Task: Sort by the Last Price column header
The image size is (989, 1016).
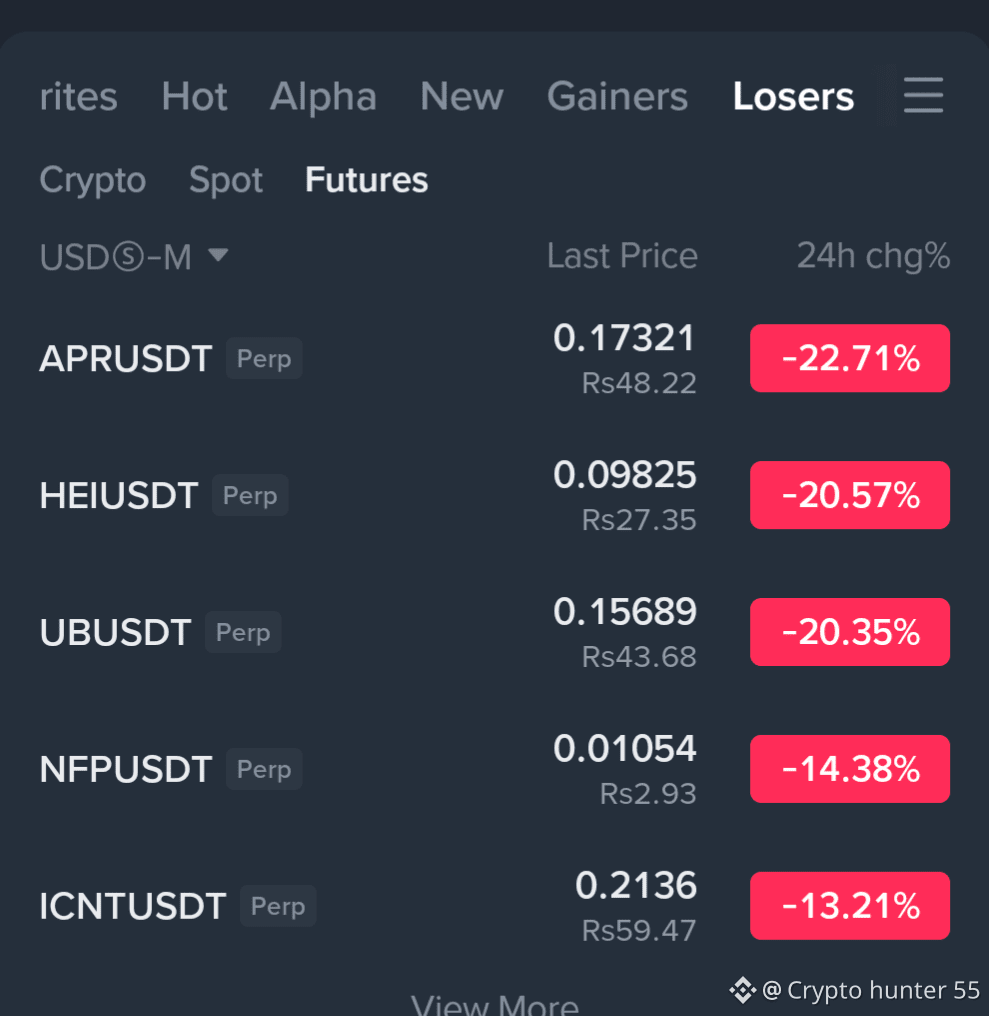Action: coord(622,256)
